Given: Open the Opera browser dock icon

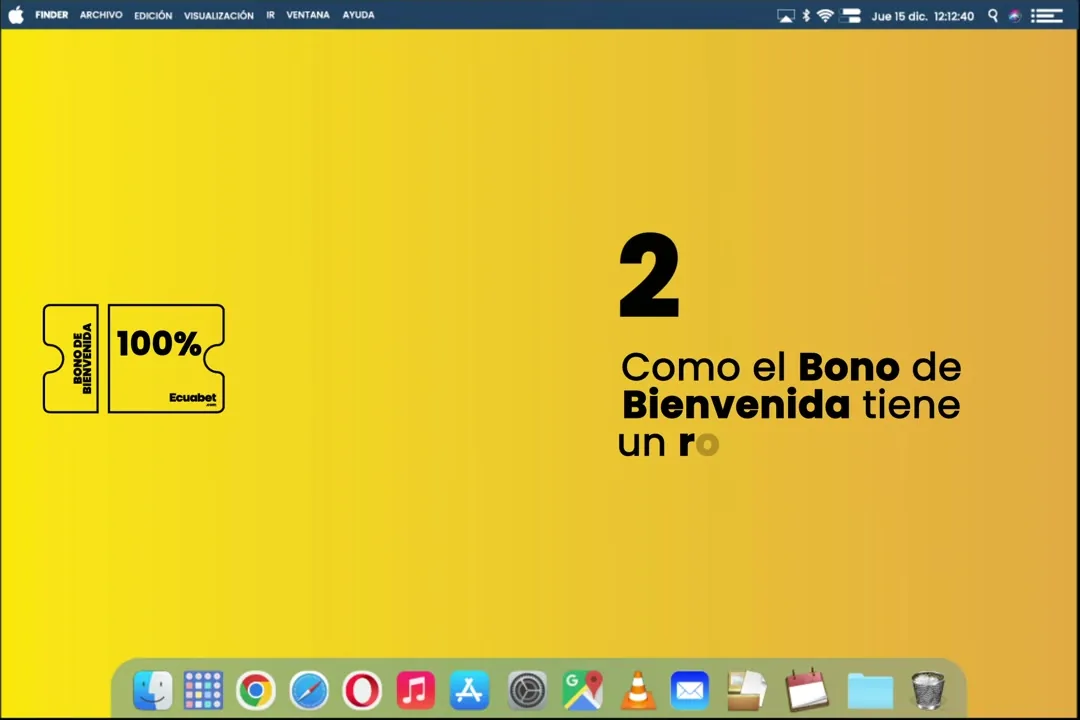Looking at the screenshot, I should (362, 690).
